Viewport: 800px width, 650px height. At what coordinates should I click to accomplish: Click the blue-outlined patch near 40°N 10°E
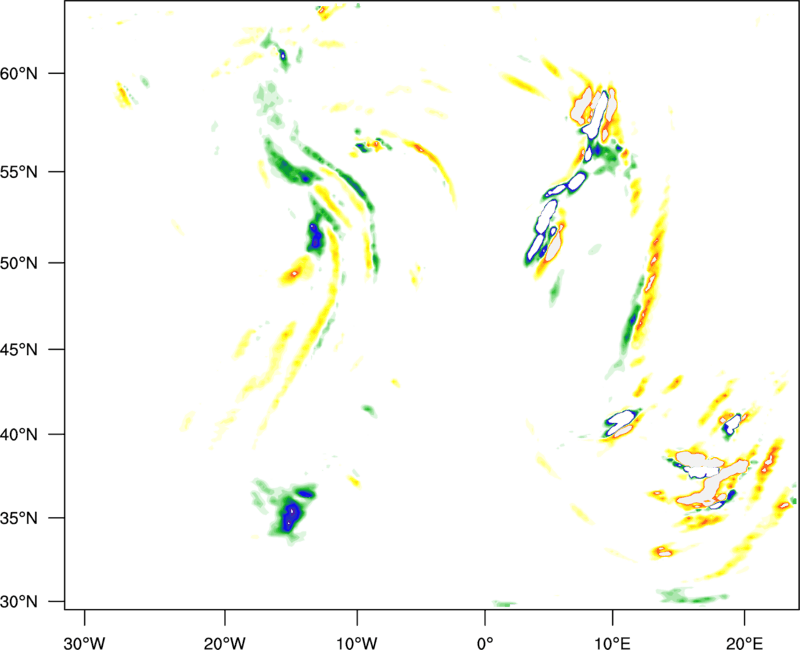click(621, 422)
